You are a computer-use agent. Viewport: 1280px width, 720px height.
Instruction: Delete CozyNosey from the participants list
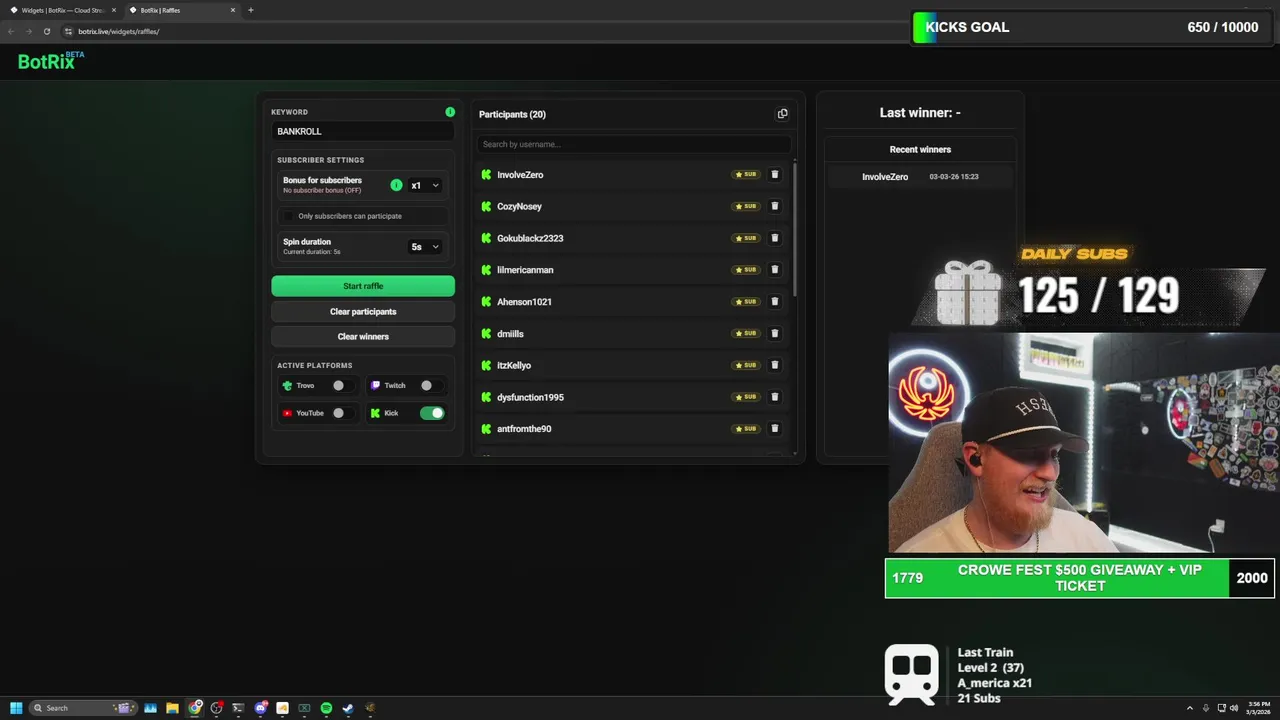tap(774, 206)
